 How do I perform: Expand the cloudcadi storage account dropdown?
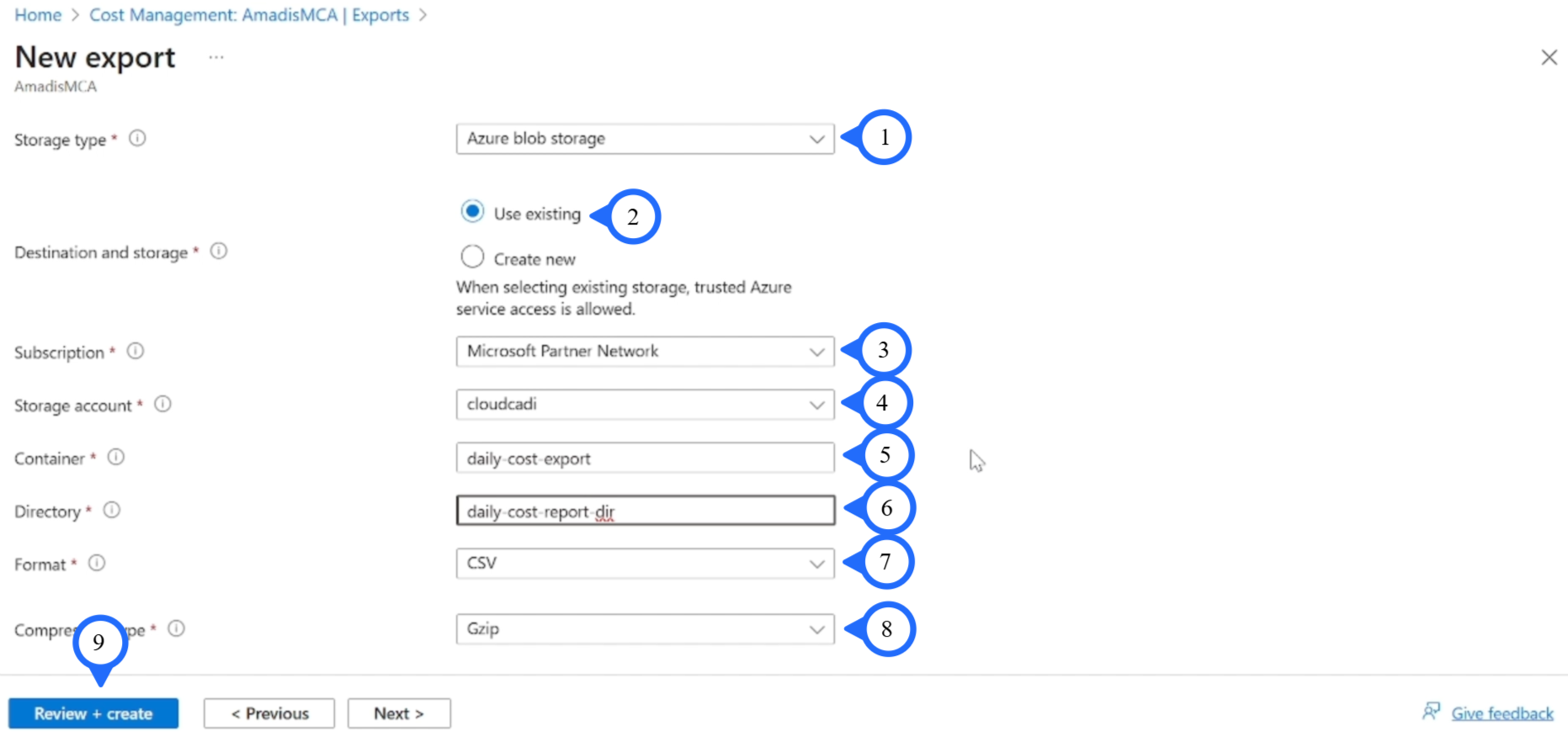pyautogui.click(x=645, y=405)
